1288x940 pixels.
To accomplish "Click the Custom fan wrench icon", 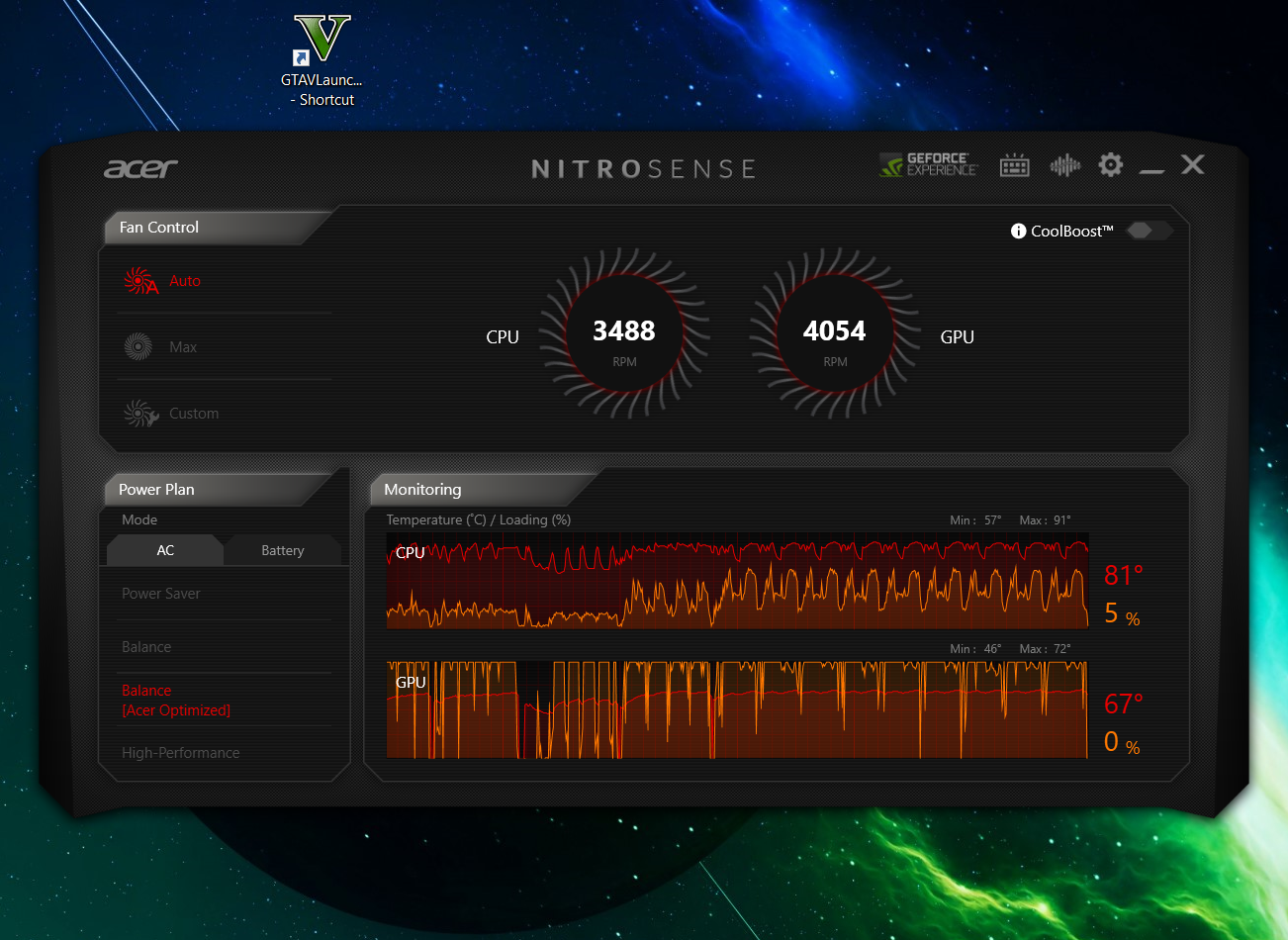I will 140,413.
